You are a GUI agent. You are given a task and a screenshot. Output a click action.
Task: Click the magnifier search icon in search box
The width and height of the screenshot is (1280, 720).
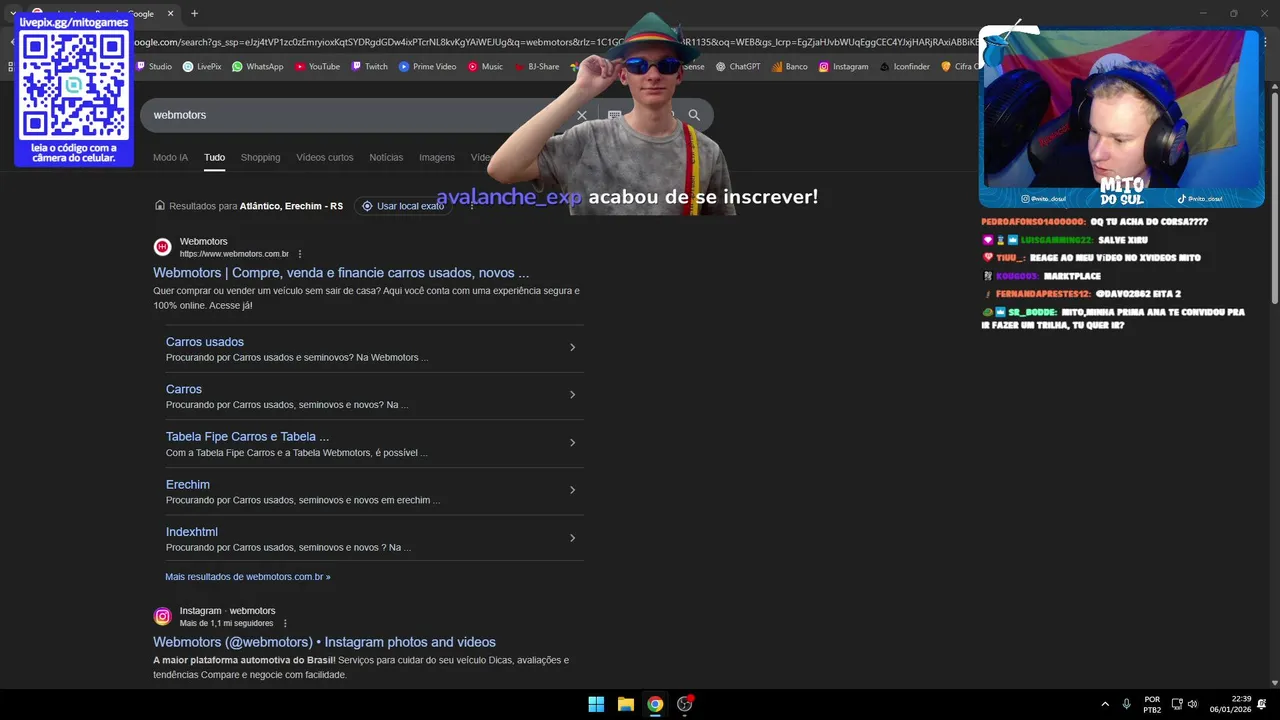694,115
